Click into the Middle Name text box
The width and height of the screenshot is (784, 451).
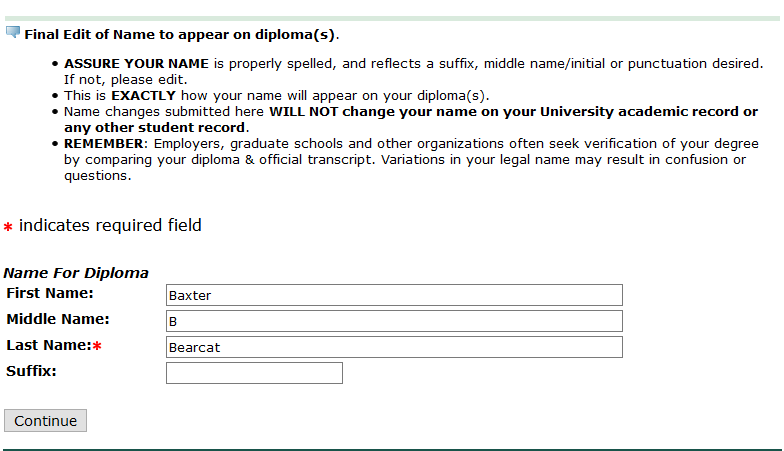coord(394,321)
